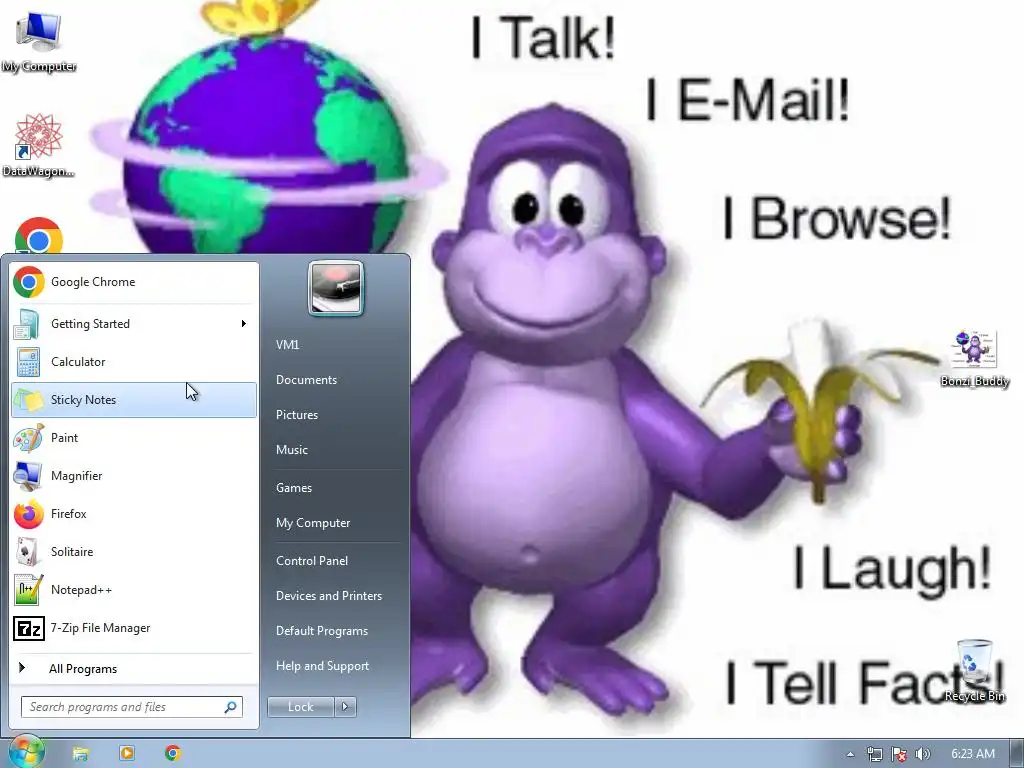Viewport: 1024px width, 768px height.
Task: Expand the Getting Started submenu arrow
Action: [244, 324]
